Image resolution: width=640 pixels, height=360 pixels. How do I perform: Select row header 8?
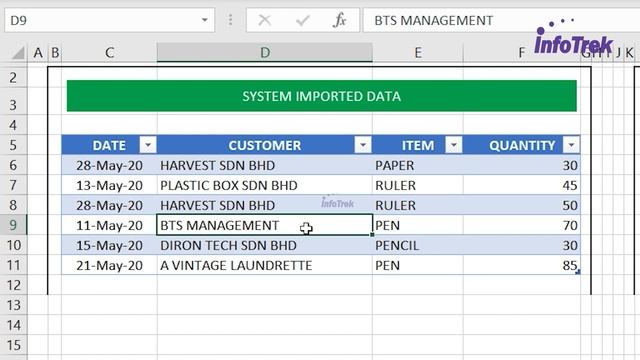click(13, 205)
